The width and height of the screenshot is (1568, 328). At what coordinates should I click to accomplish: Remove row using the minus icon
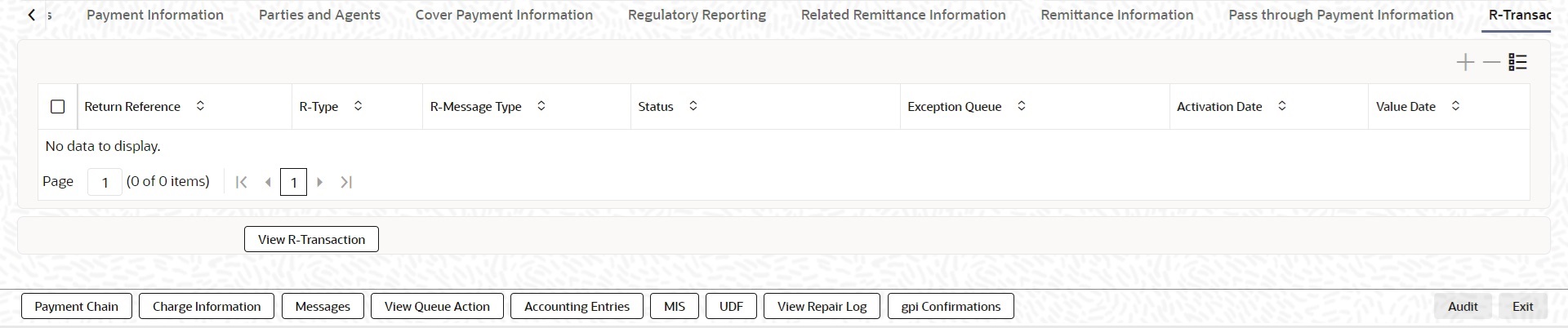coord(1492,62)
